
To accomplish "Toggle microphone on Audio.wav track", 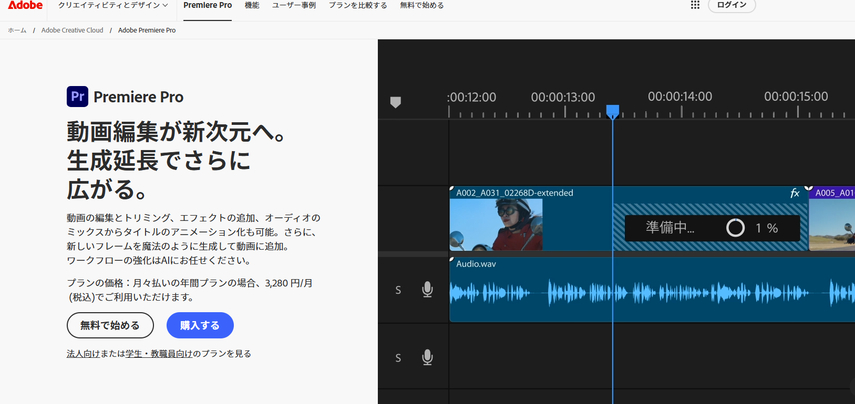I will tap(428, 290).
